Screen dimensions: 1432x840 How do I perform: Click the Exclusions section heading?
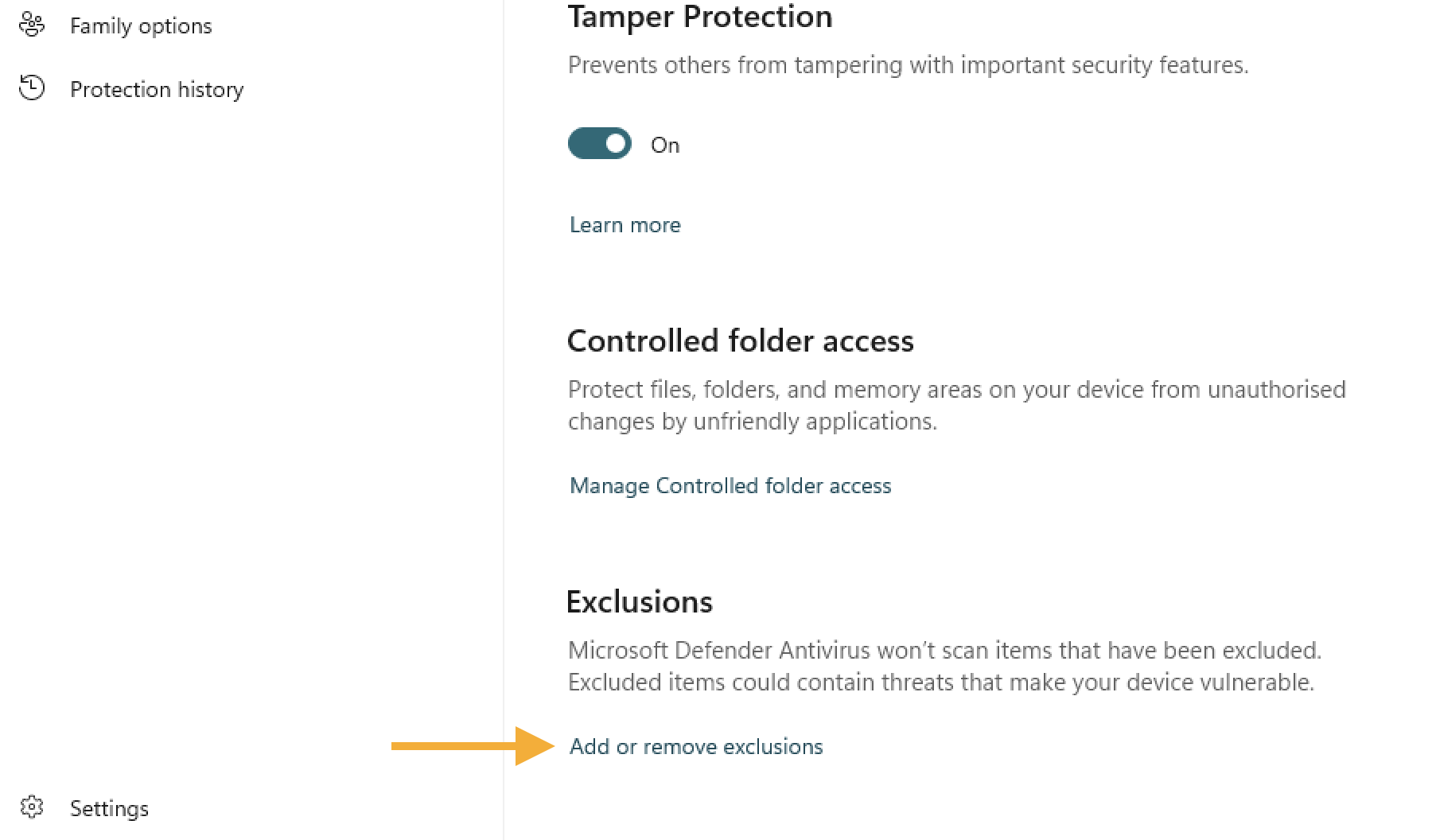pos(640,602)
